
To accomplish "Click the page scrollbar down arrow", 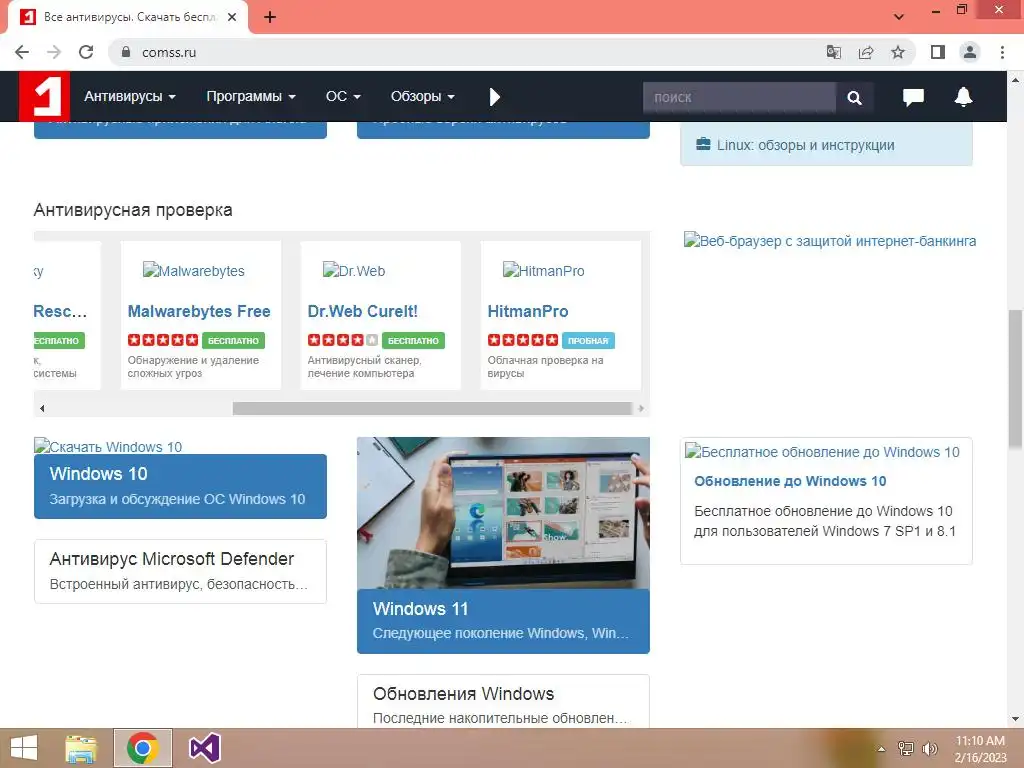I will tap(1015, 719).
